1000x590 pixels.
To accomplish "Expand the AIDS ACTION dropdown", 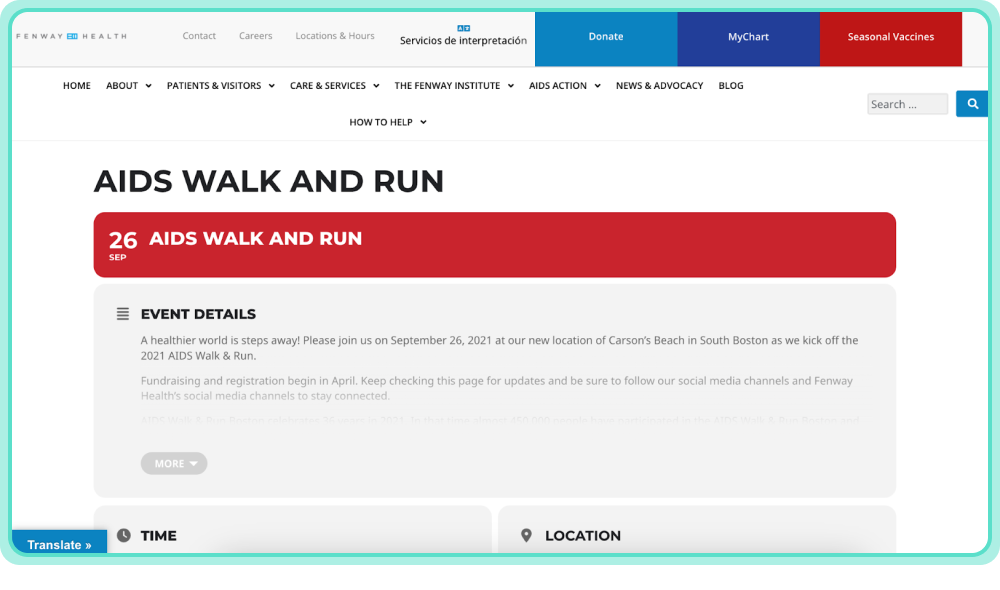I will point(565,85).
